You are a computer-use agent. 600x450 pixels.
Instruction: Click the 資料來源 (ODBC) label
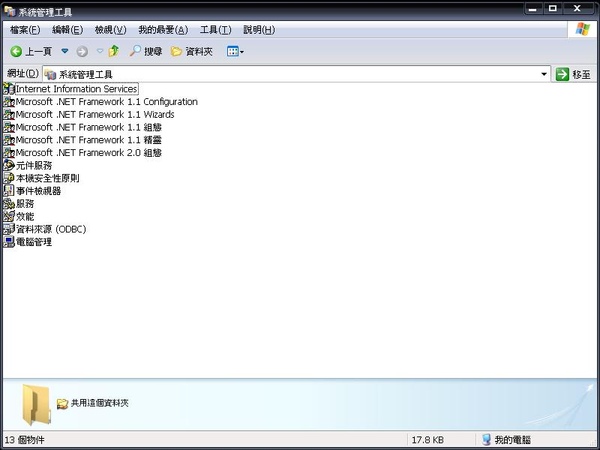51,229
